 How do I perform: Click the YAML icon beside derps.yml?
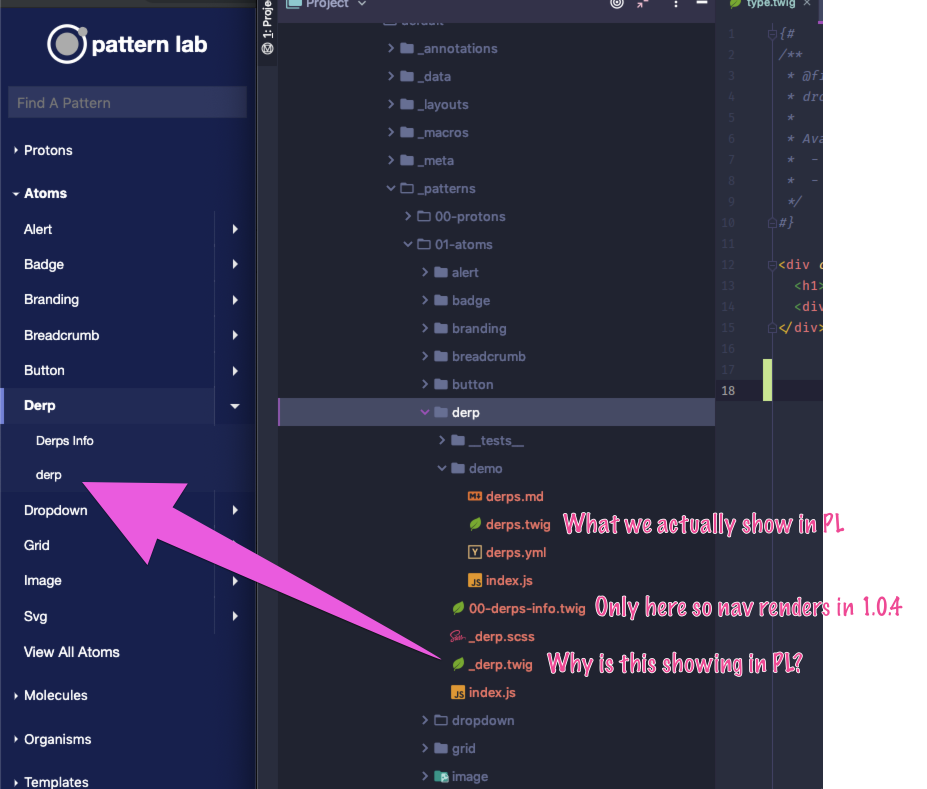[x=475, y=552]
